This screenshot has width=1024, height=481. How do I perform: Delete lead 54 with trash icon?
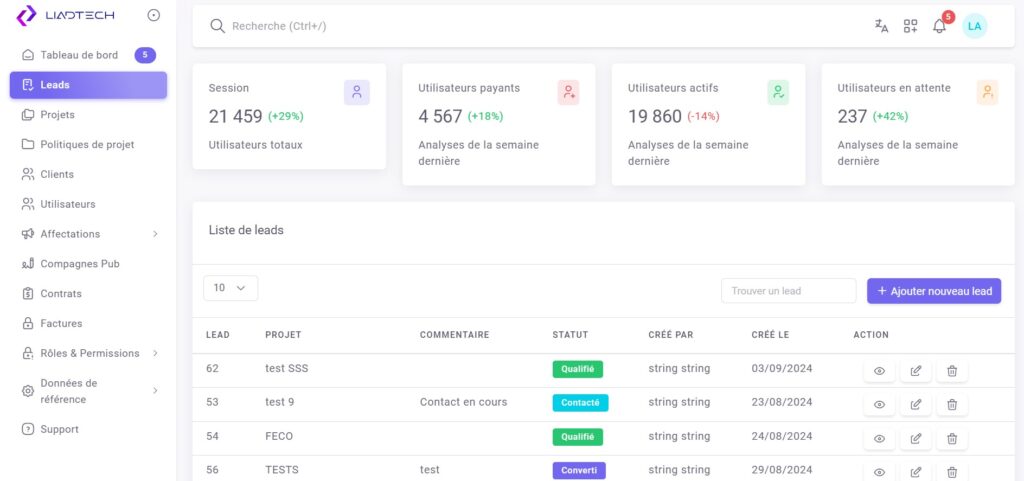pyautogui.click(x=951, y=439)
